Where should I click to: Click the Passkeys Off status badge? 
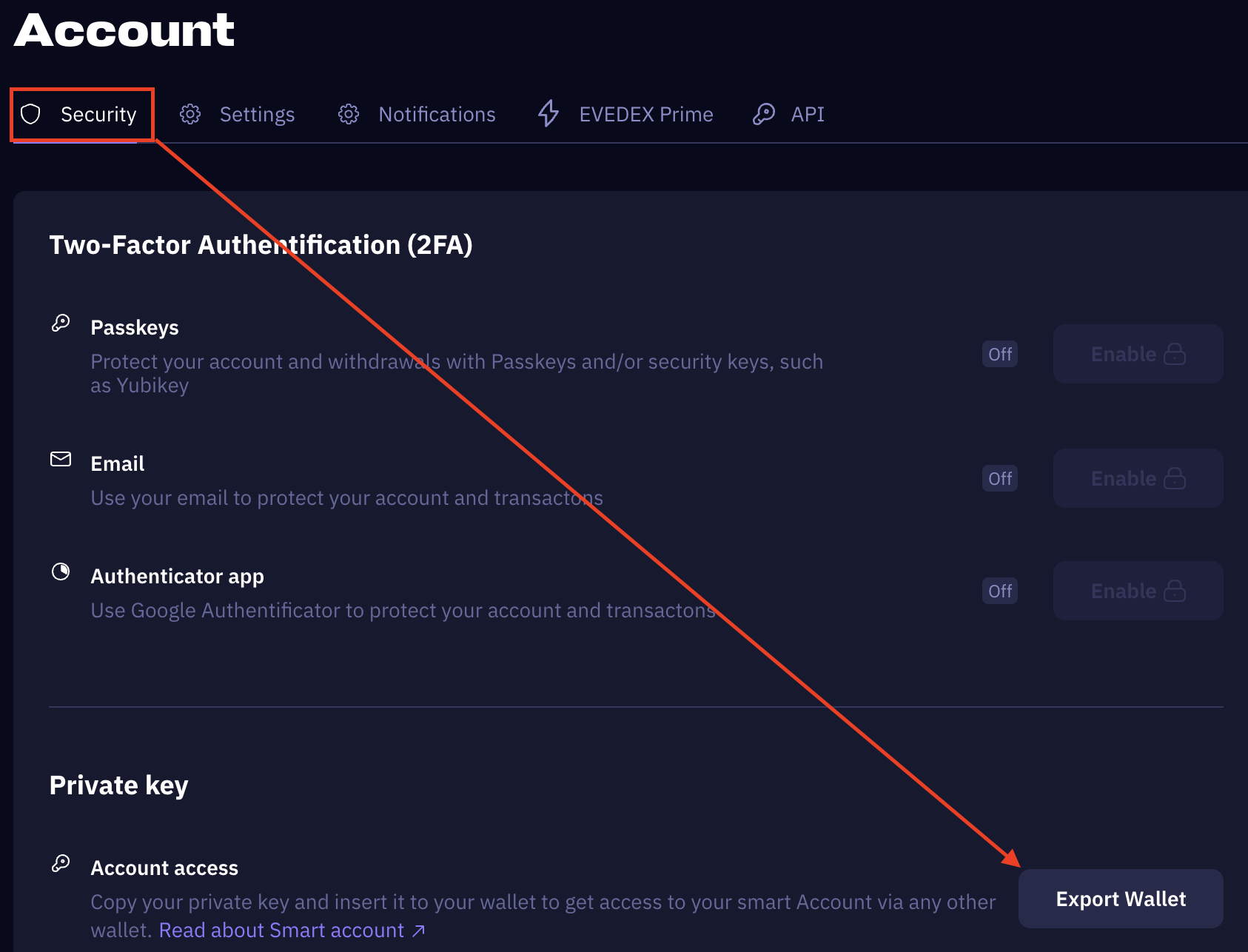point(999,354)
